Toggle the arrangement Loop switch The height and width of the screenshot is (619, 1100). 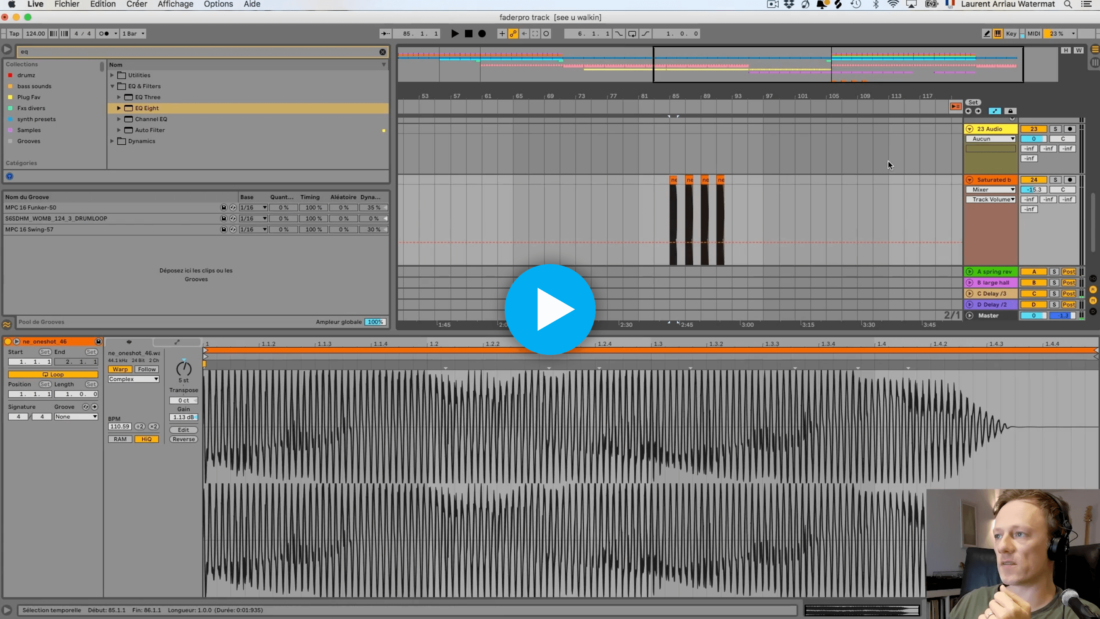coord(632,33)
